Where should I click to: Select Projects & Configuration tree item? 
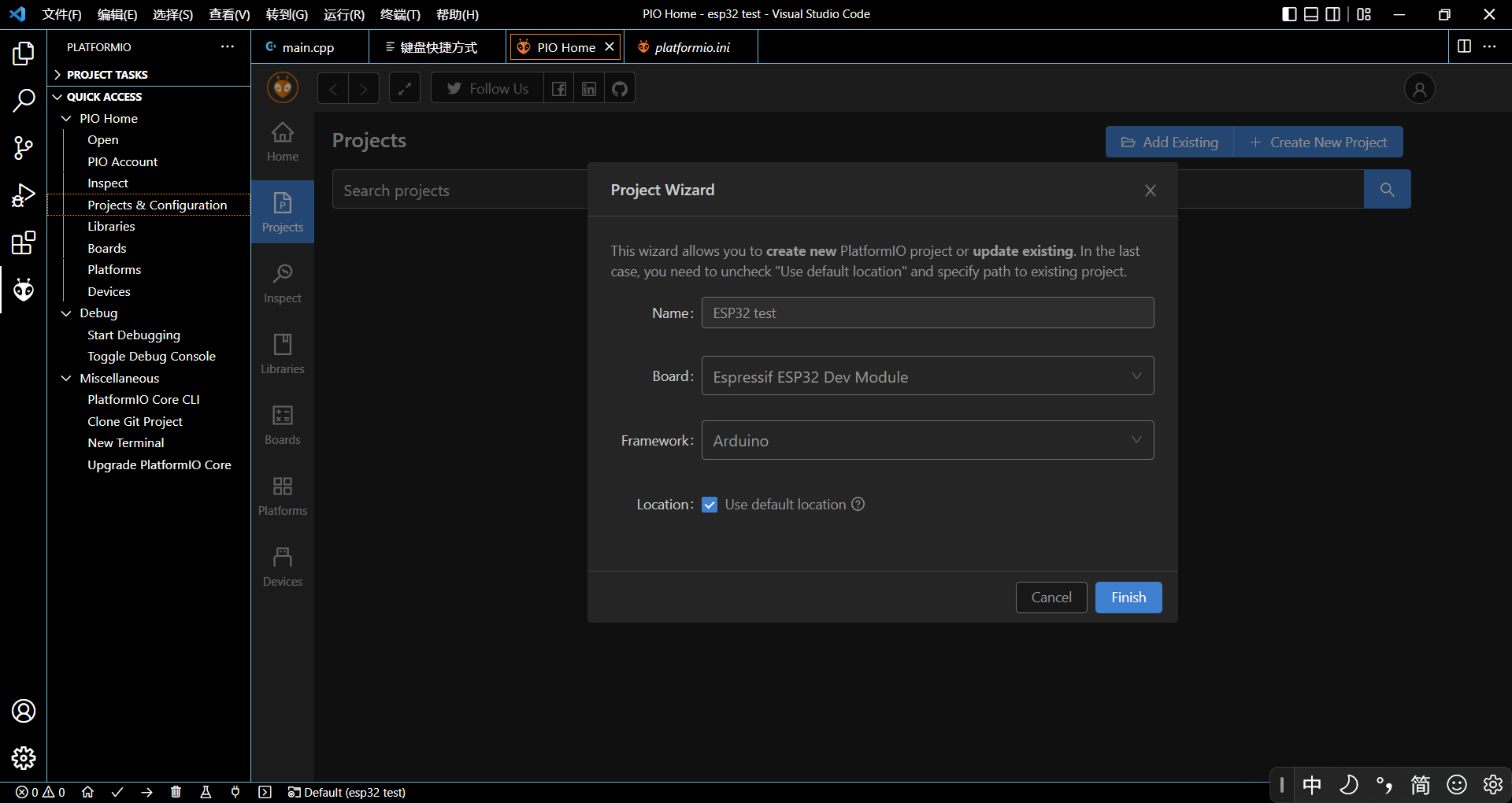coord(149,205)
